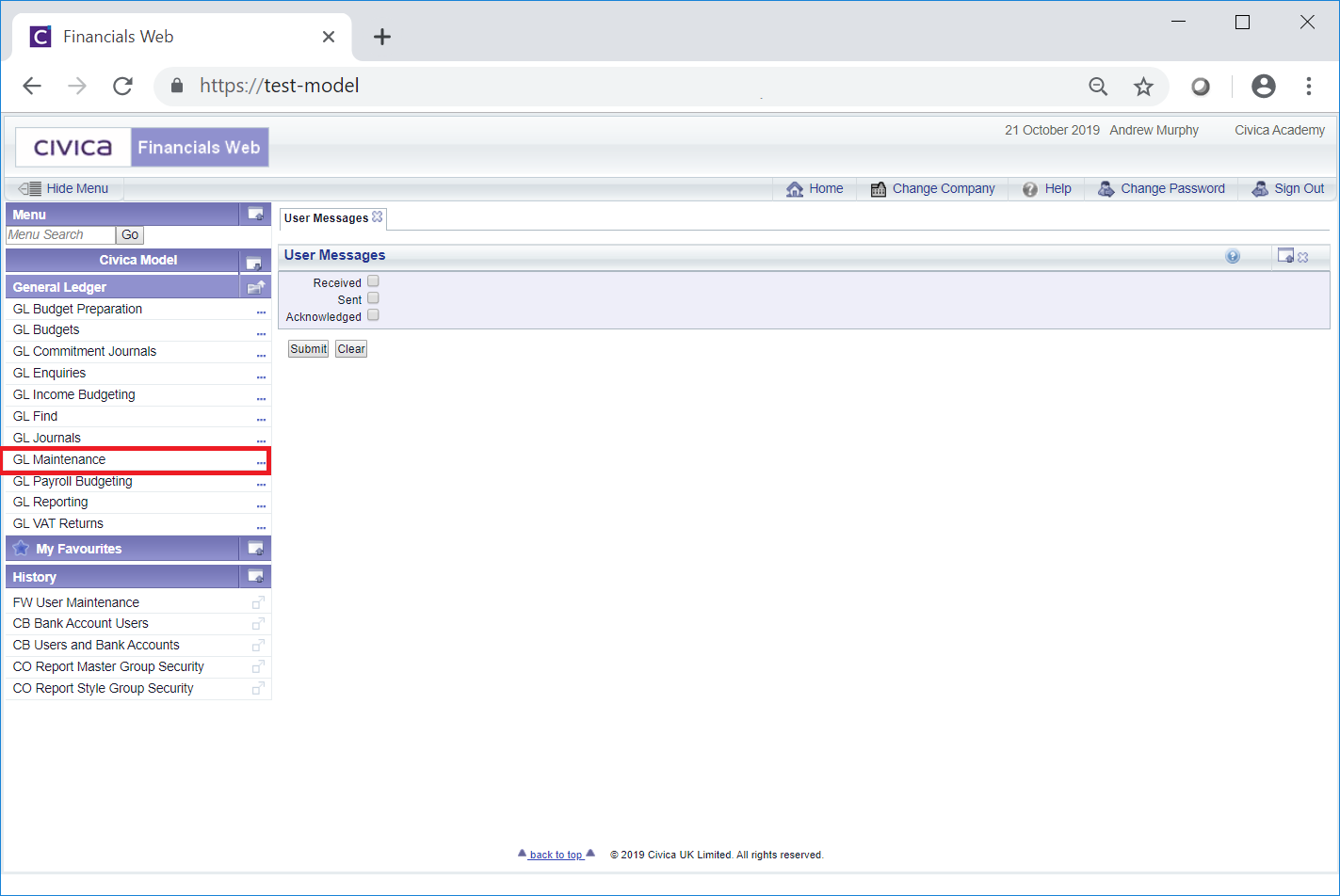Screen dimensions: 1340x896
Task: Click the Civica logo
Action: click(x=73, y=148)
